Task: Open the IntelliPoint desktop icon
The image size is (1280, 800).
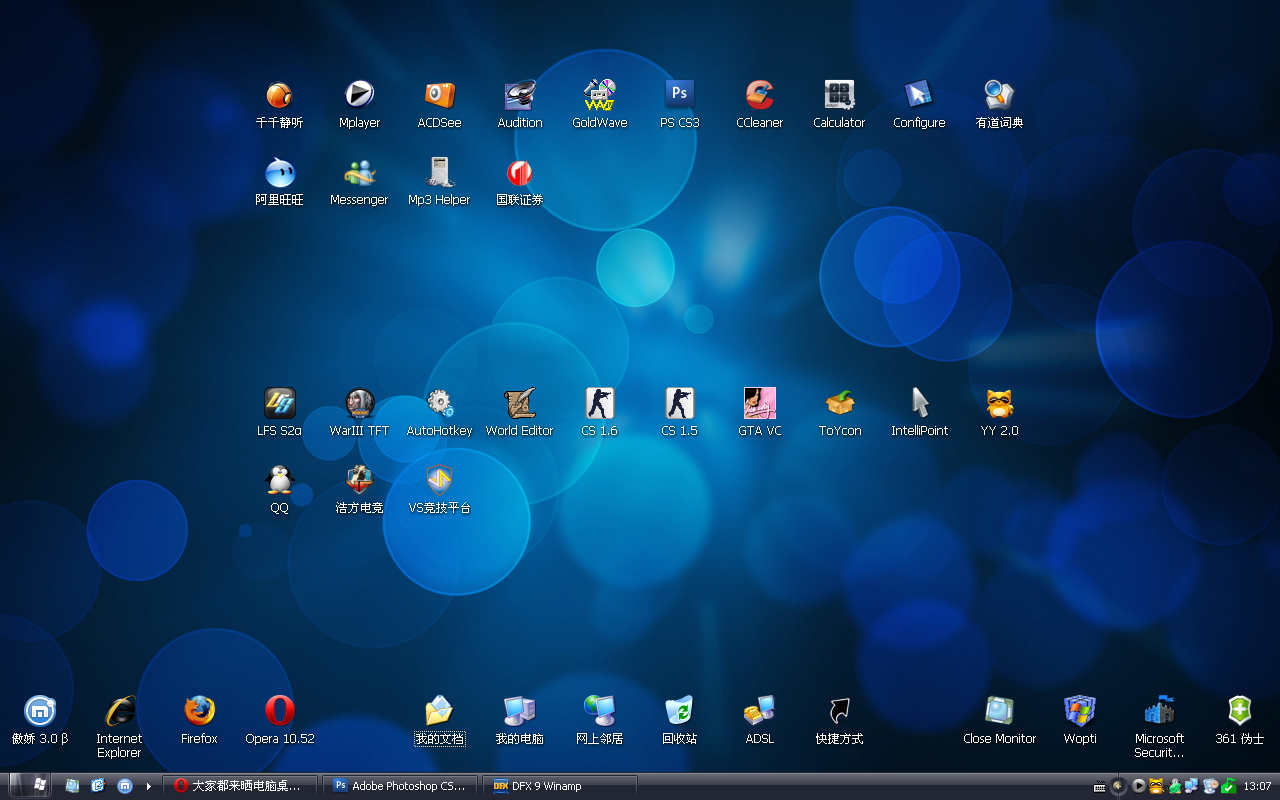Action: pos(919,413)
